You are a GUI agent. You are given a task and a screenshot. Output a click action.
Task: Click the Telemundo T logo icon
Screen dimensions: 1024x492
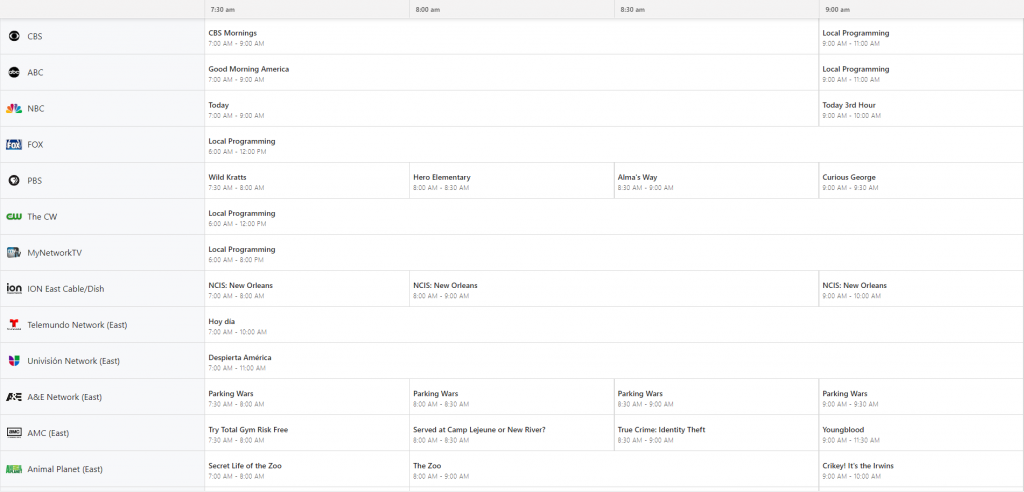tap(14, 325)
